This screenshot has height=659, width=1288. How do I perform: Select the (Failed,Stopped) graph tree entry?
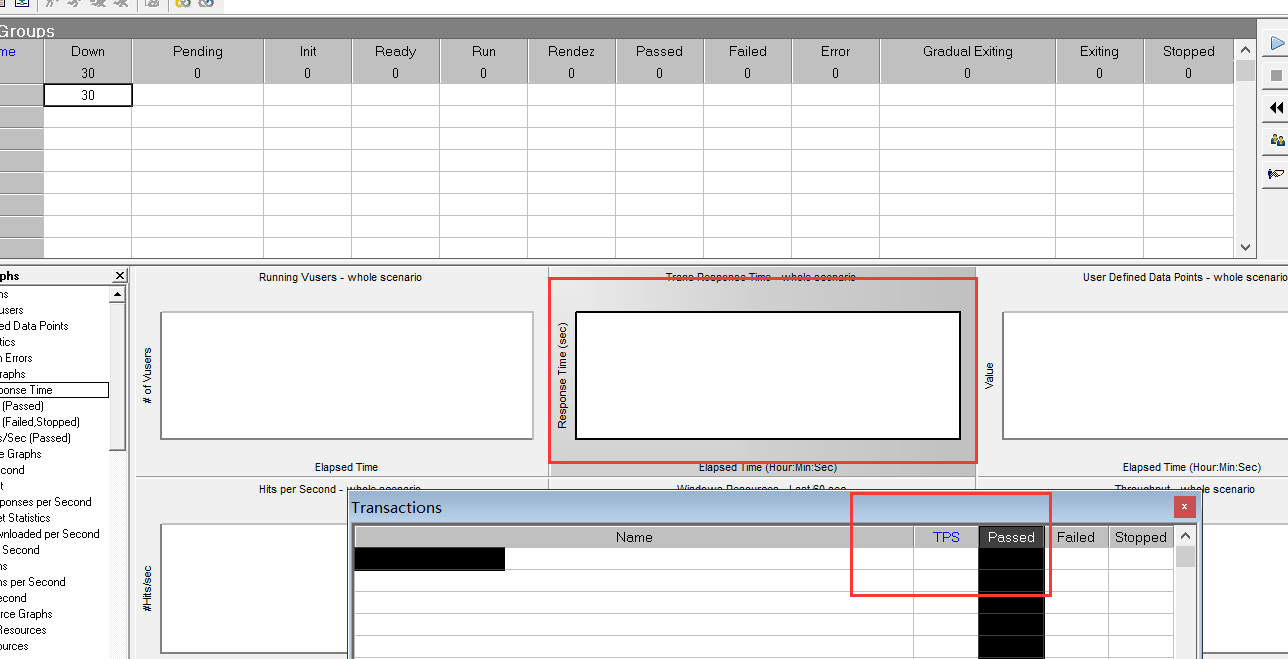point(40,422)
